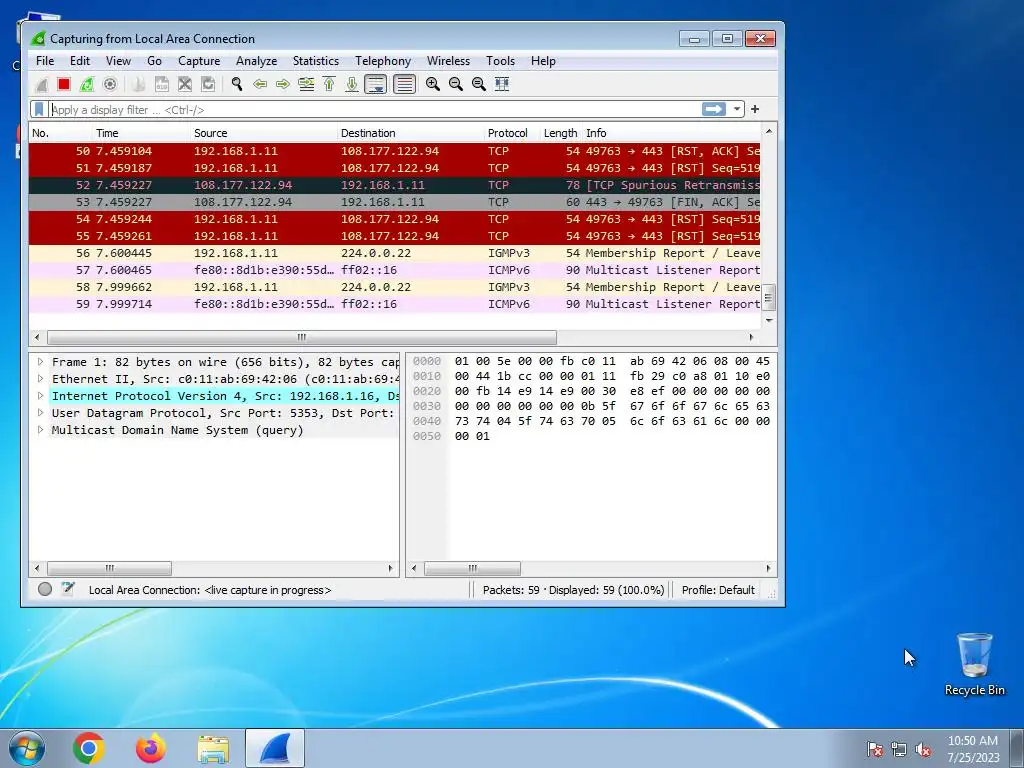Stop the running capture with red square
This screenshot has width=1024, height=768.
click(63, 84)
